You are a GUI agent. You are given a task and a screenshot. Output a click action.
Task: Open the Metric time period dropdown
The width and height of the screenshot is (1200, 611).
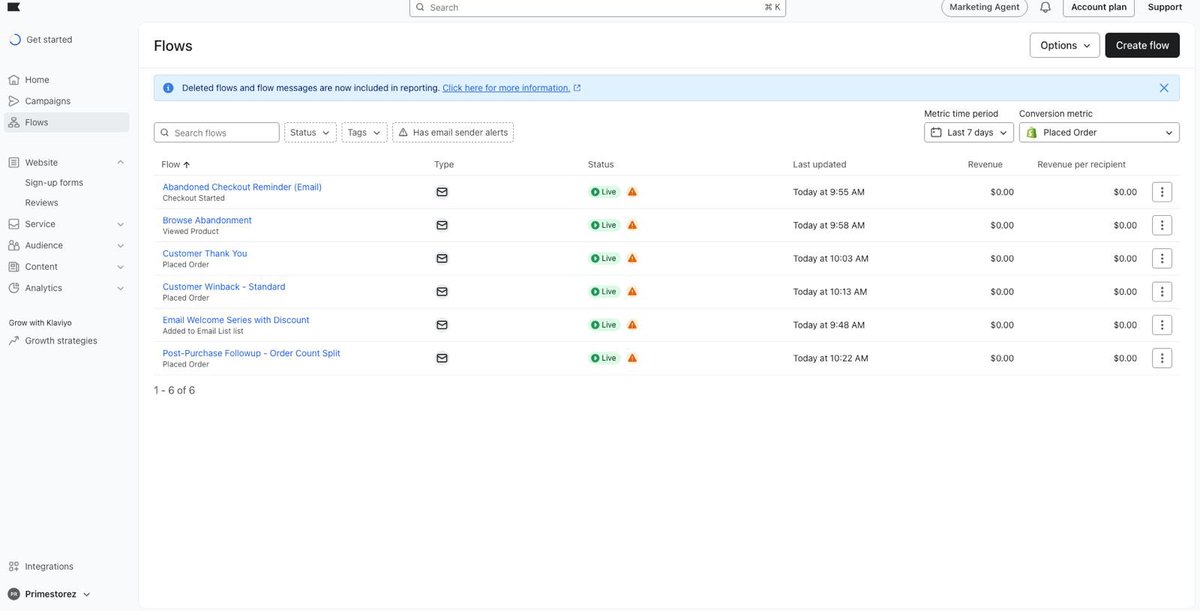click(x=968, y=132)
